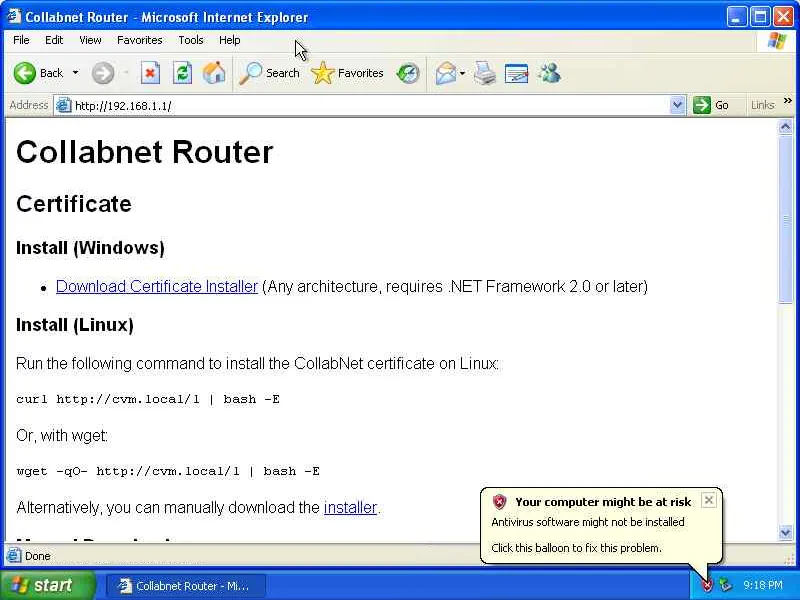Open the Tools menu
The image size is (800, 600).
tap(191, 40)
